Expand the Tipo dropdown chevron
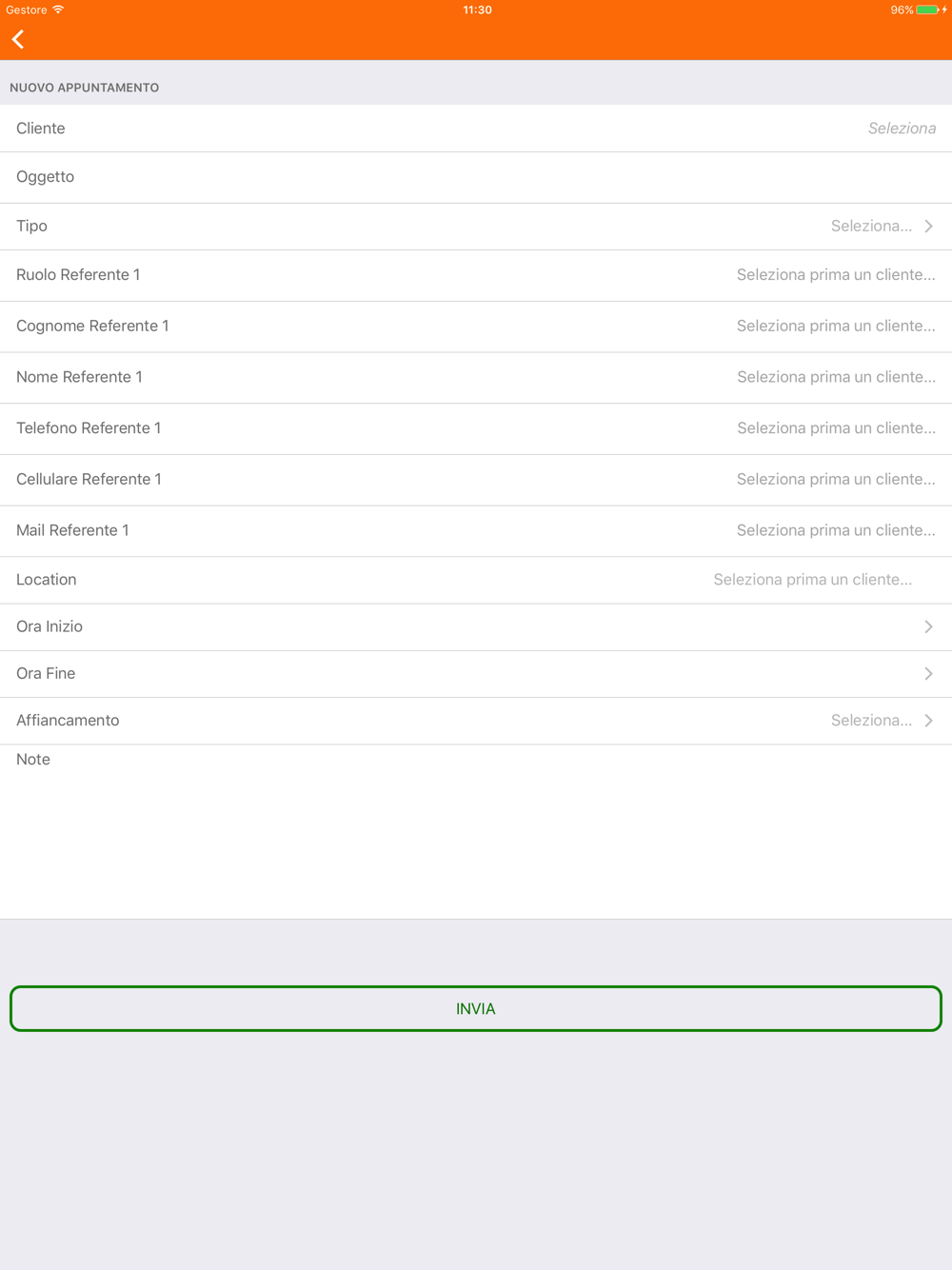952x1270 pixels. 928,227
